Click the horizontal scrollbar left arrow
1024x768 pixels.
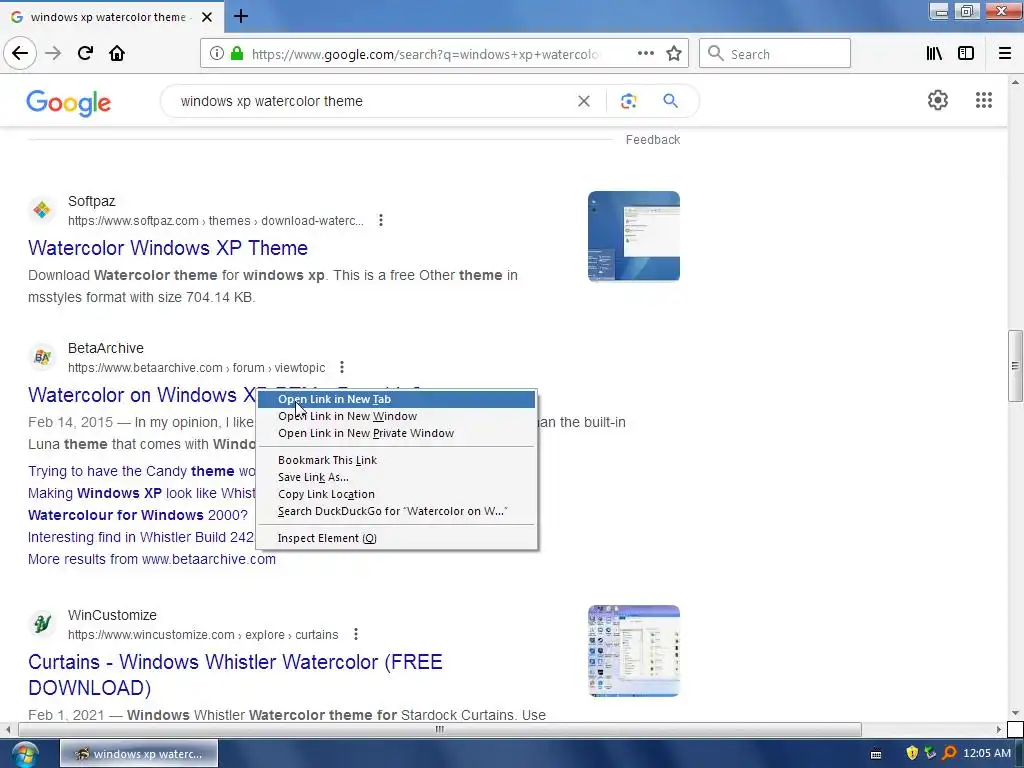[8, 729]
